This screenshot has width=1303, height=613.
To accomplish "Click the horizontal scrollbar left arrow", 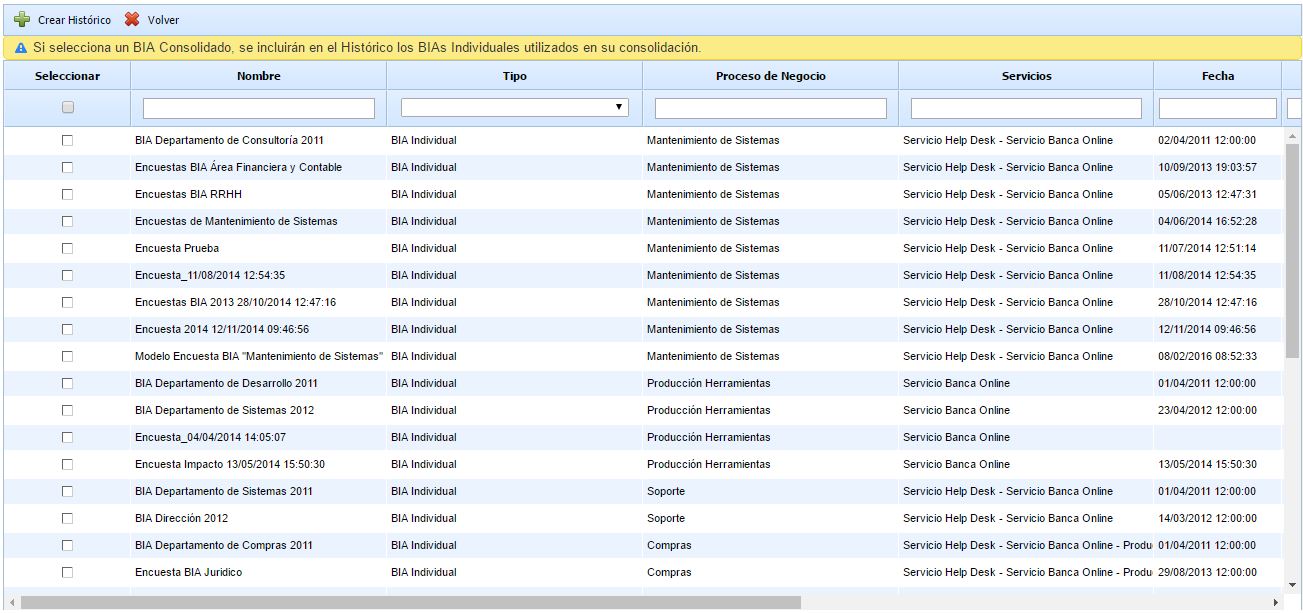I will click(x=10, y=603).
